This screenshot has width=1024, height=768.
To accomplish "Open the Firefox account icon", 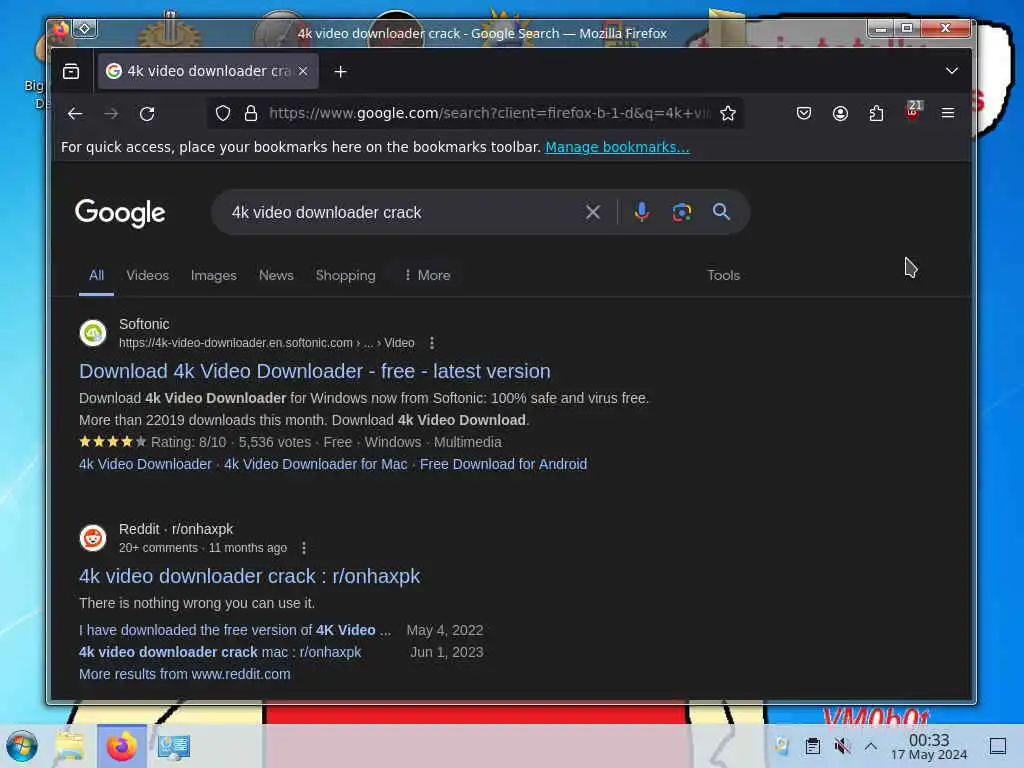I will tap(840, 114).
